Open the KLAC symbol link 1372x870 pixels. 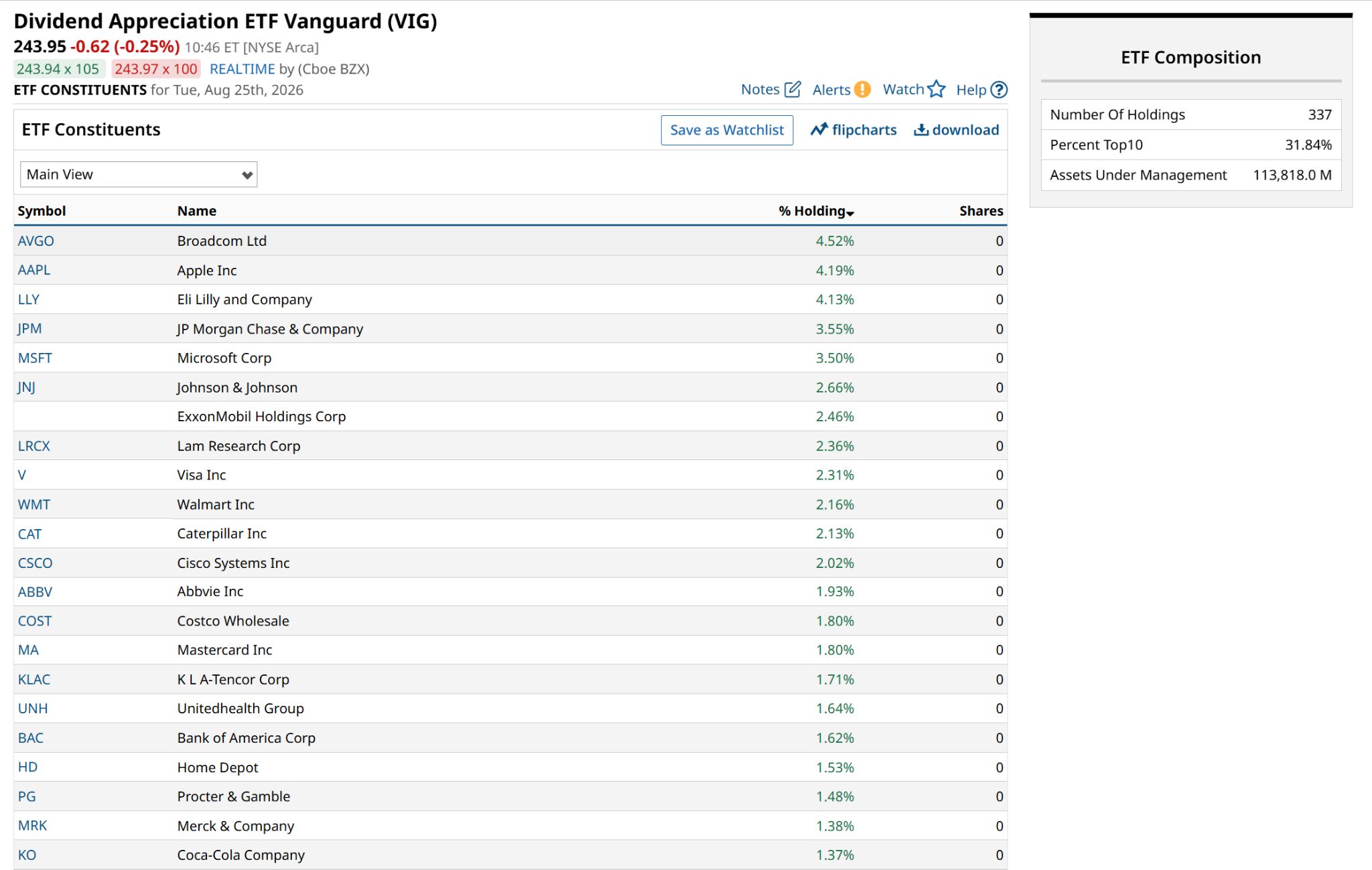point(34,680)
